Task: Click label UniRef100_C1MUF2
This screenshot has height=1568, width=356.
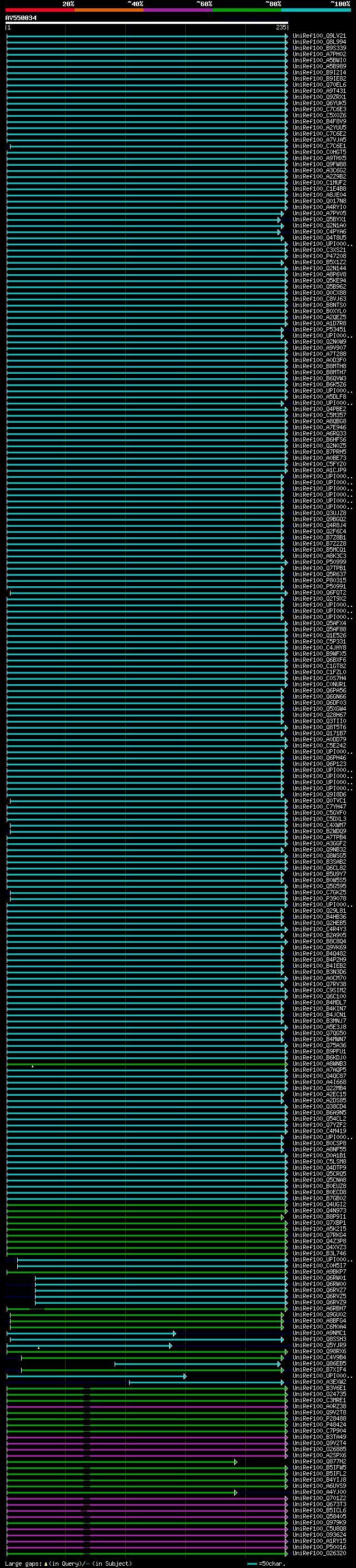Action: point(319,182)
